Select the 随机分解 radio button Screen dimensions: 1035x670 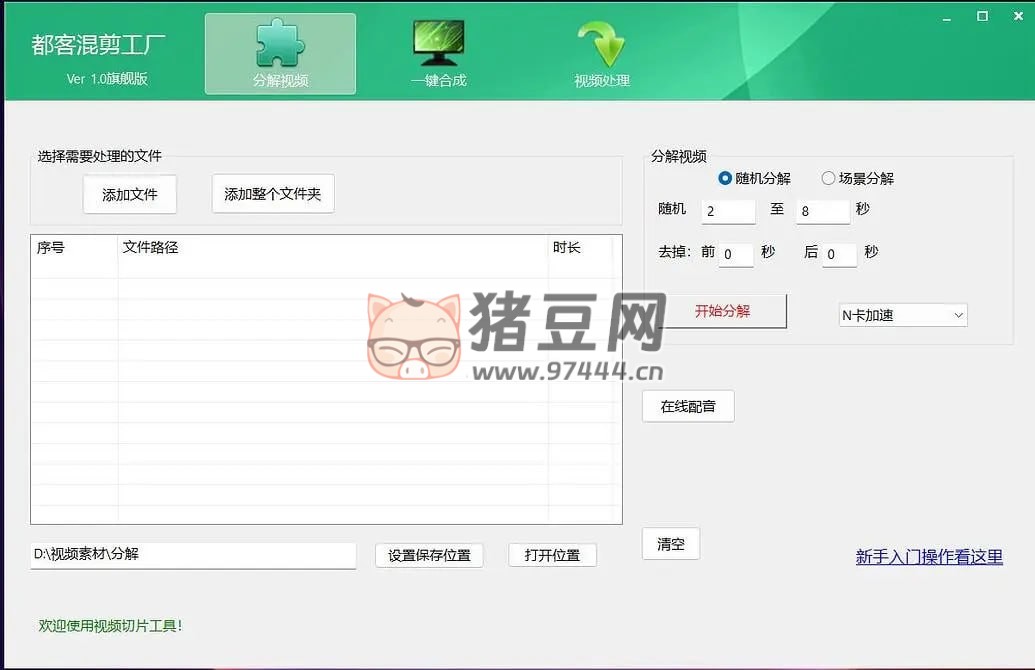point(725,178)
